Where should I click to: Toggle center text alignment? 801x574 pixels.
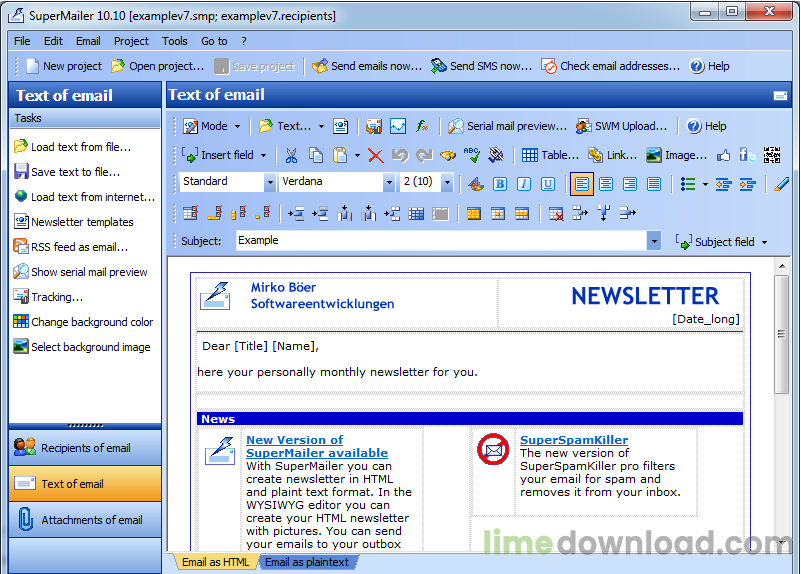tap(606, 184)
